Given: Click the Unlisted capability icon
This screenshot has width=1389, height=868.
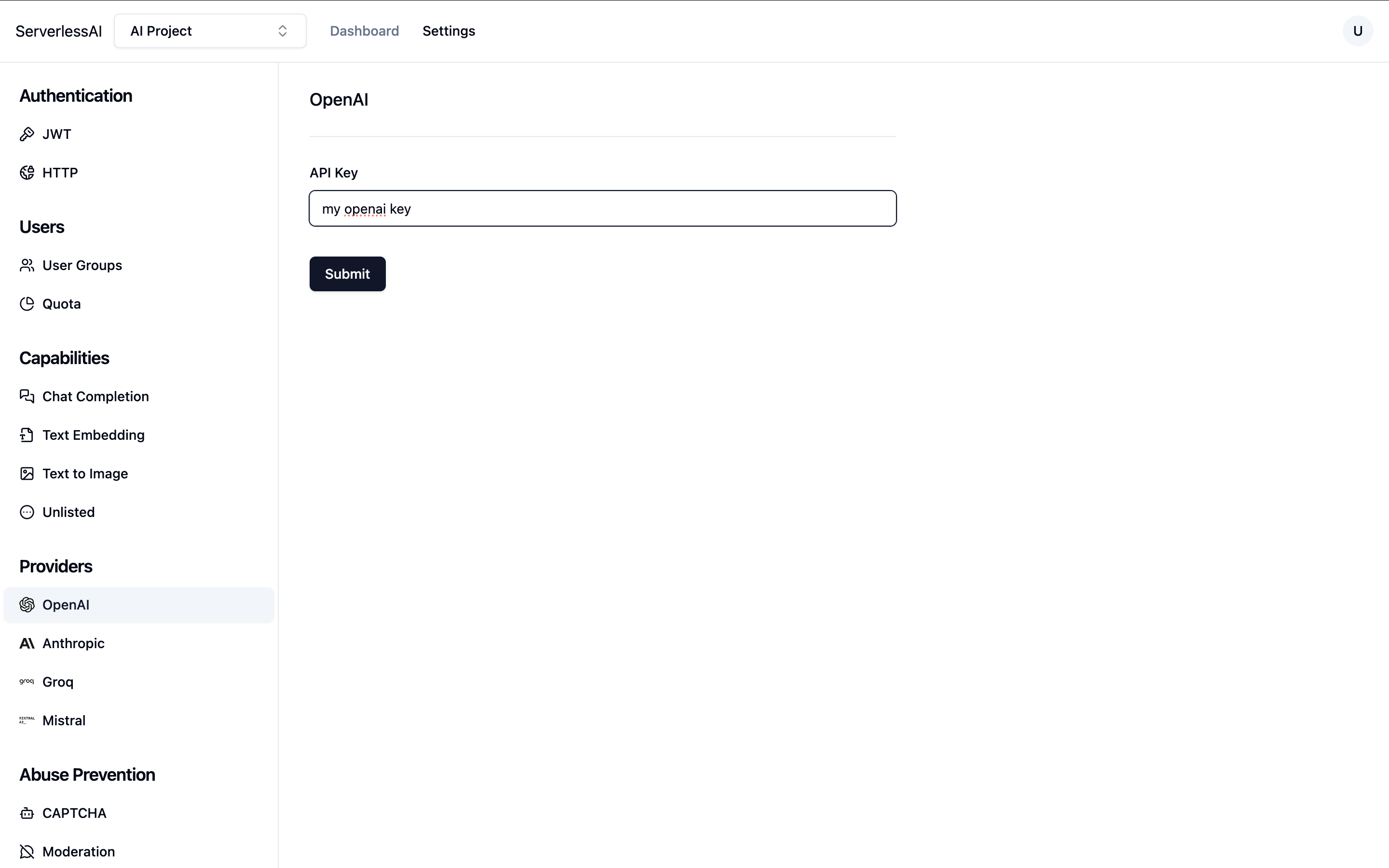Looking at the screenshot, I should [27, 512].
